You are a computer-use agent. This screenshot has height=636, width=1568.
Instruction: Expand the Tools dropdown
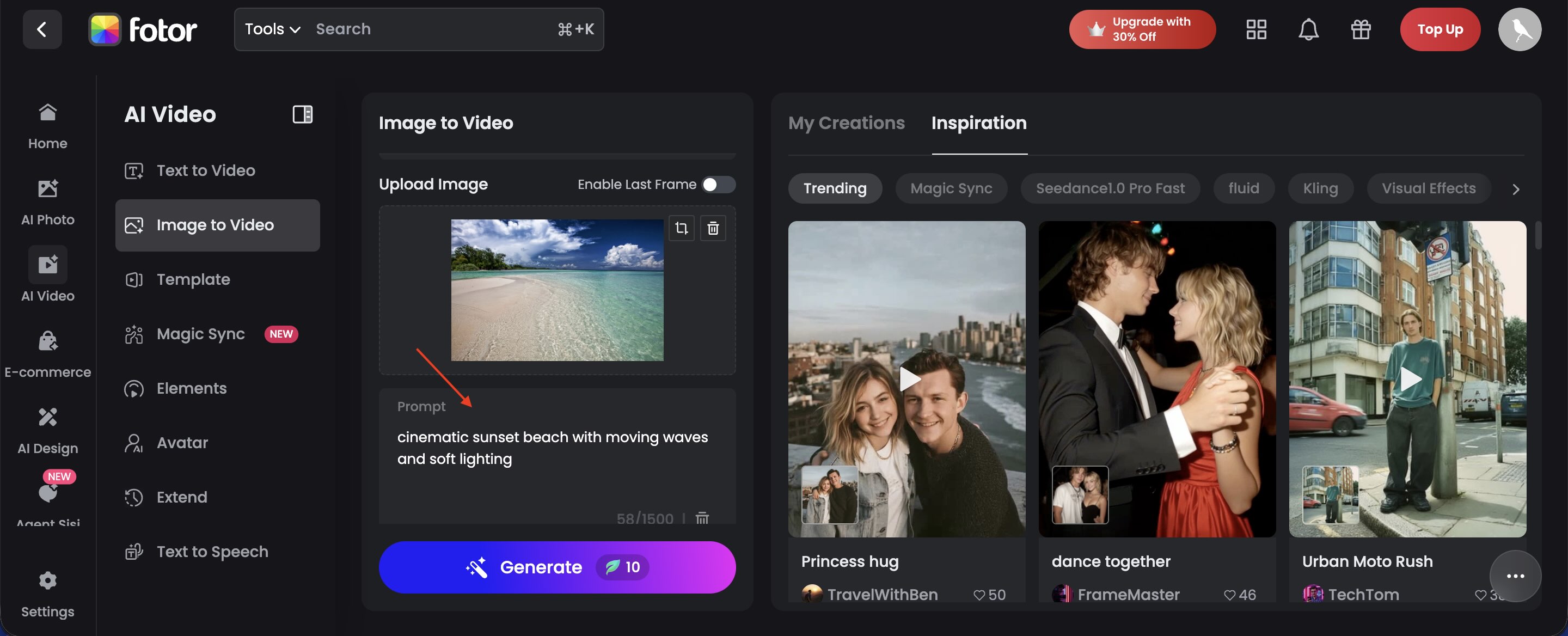point(272,29)
